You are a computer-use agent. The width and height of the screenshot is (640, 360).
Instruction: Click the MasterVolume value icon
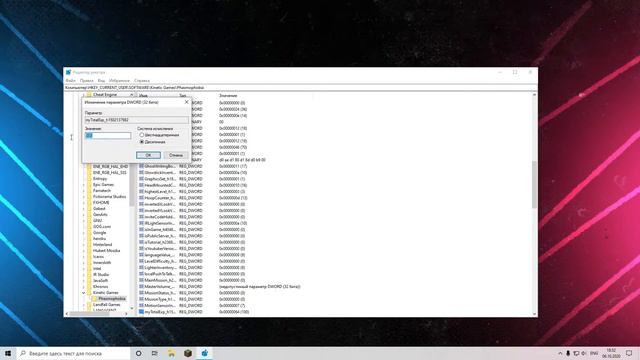tap(141, 287)
